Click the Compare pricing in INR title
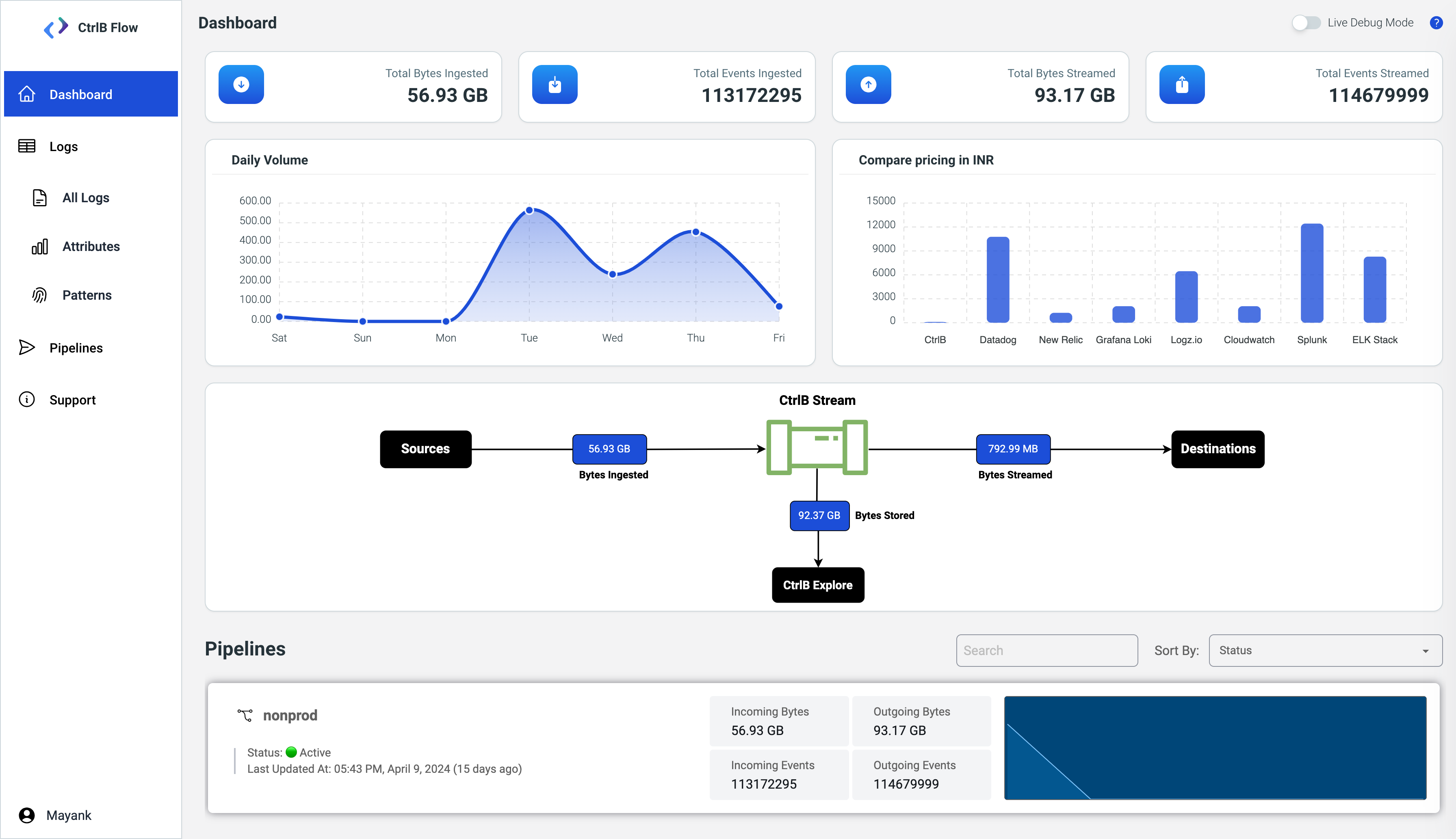This screenshot has width=1456, height=839. click(926, 160)
